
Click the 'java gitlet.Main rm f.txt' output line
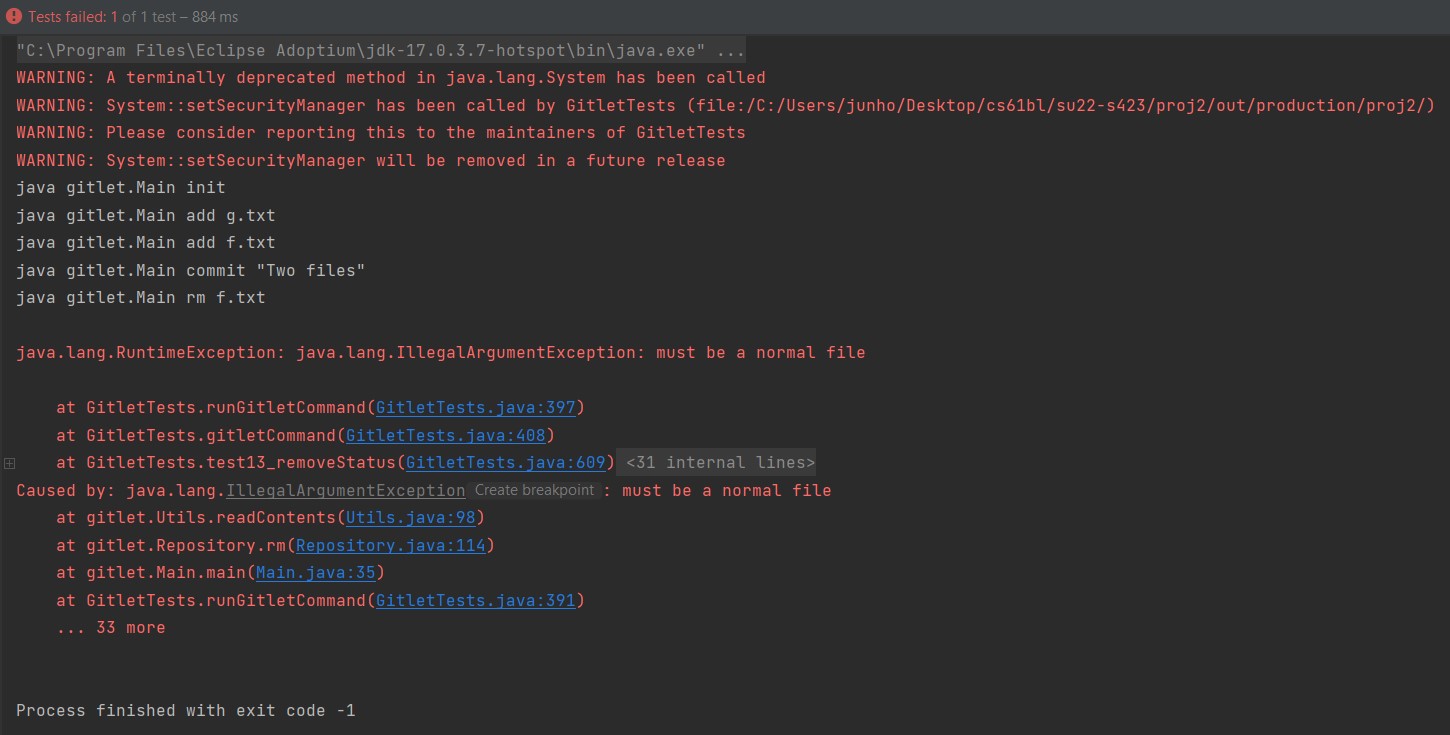140,298
